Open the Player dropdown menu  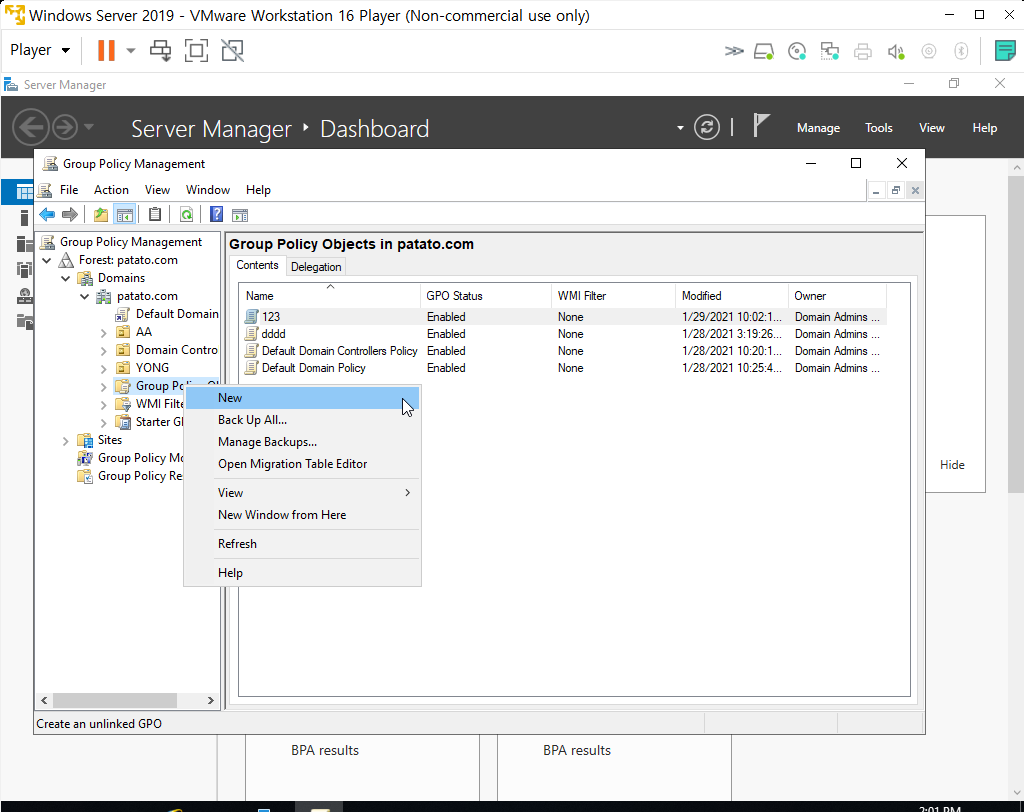[40, 50]
